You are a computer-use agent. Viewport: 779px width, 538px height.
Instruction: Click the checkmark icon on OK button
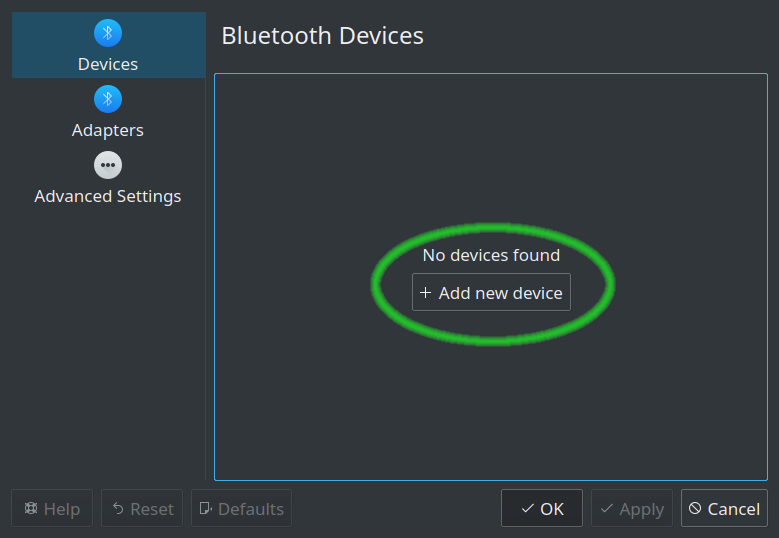[x=528, y=509]
